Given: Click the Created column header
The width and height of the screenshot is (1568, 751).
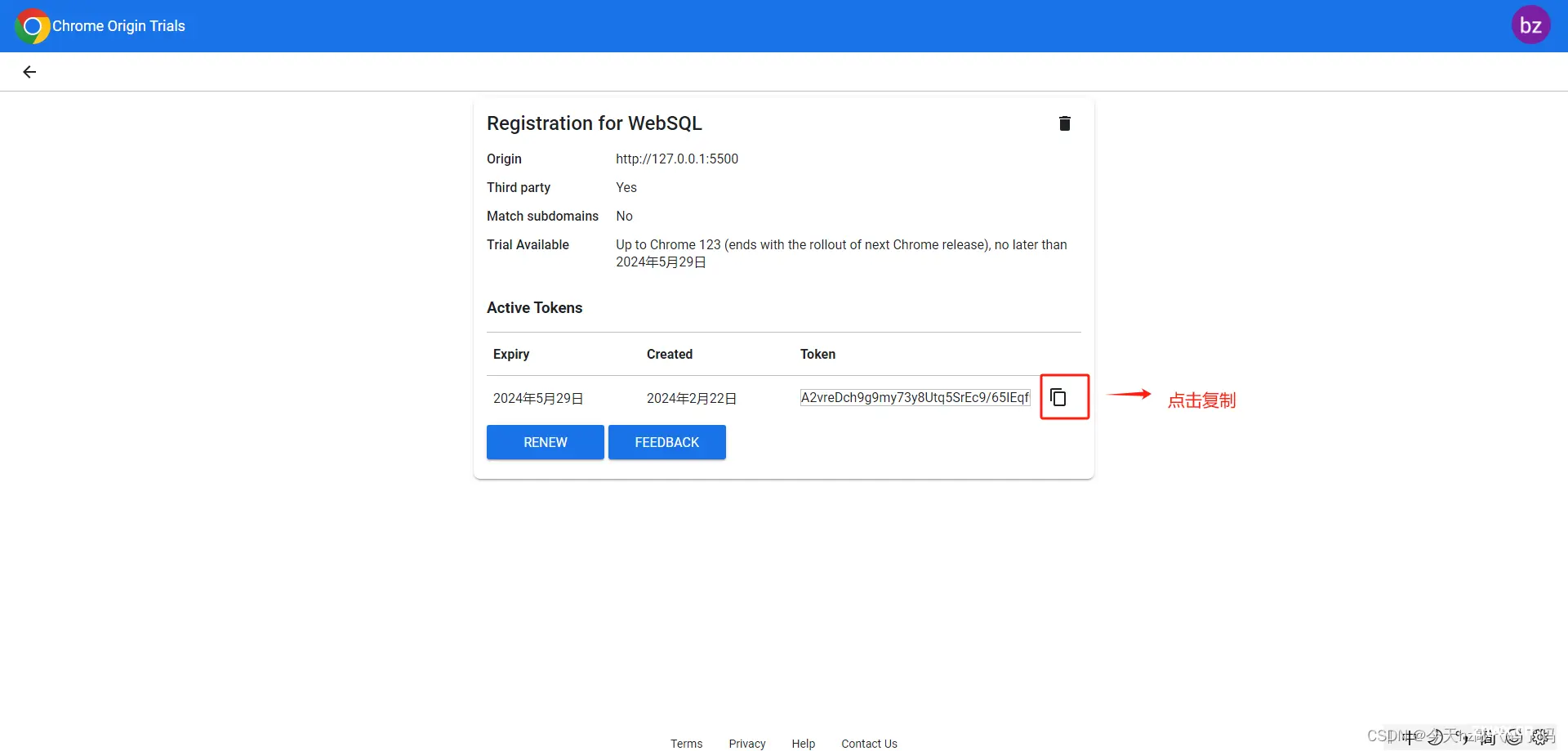Looking at the screenshot, I should (670, 355).
